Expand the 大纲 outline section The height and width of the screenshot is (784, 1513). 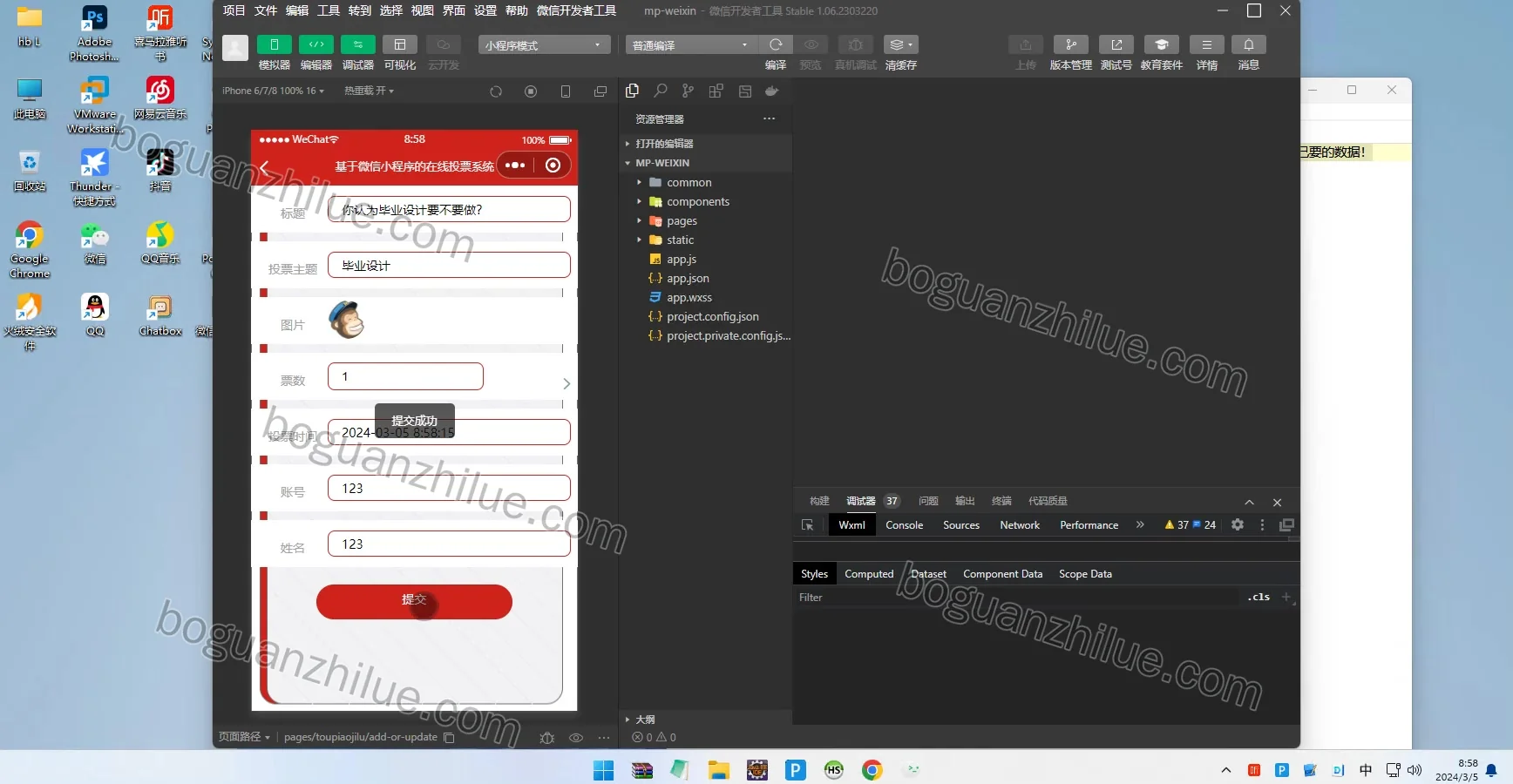tap(645, 720)
